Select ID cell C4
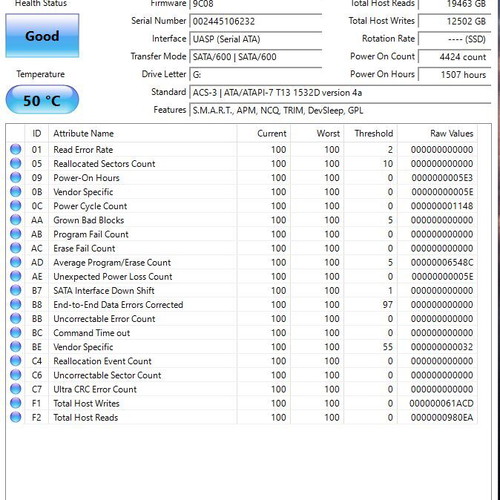 37,361
